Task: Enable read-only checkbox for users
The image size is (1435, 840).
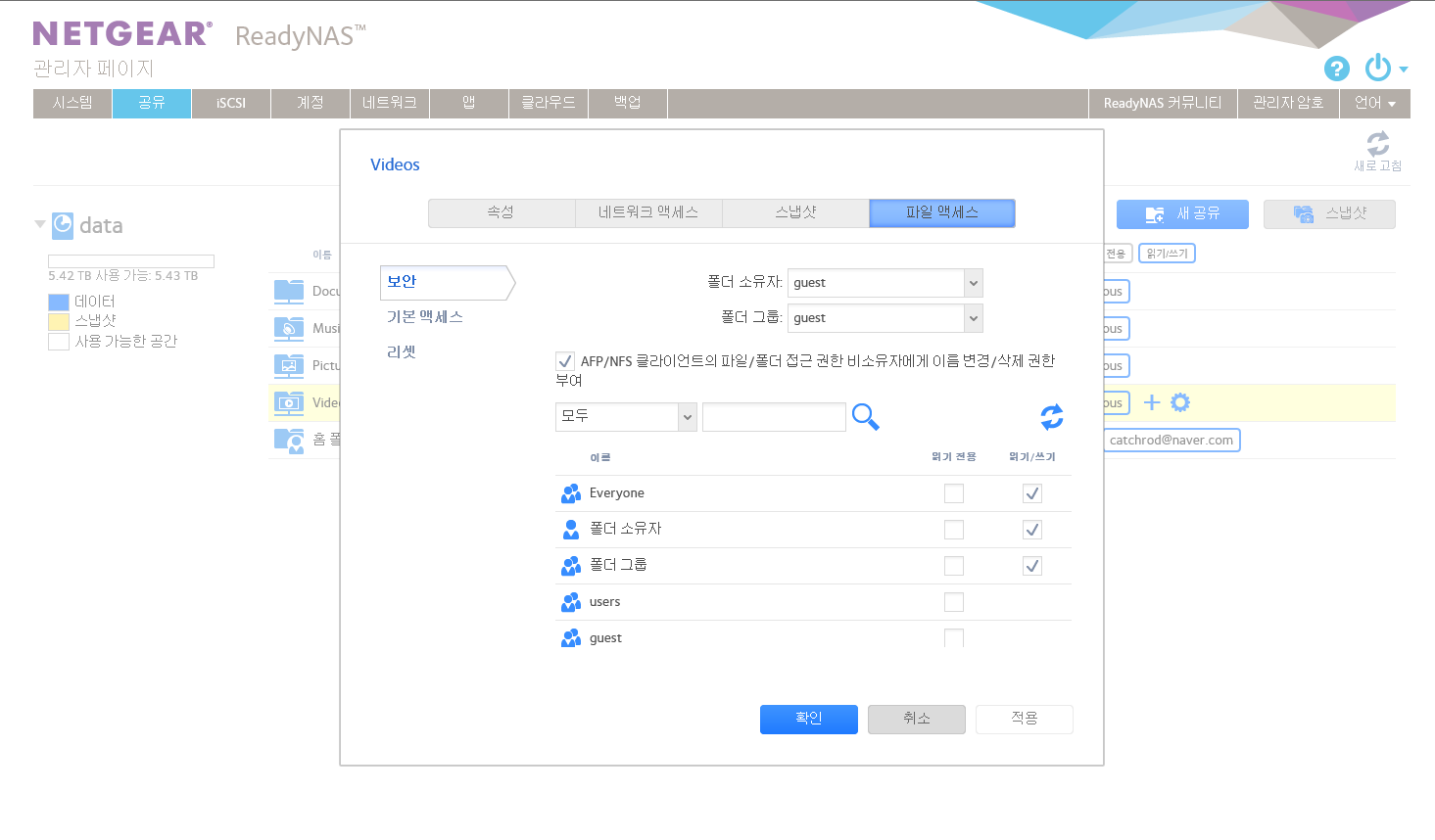Action: (954, 602)
